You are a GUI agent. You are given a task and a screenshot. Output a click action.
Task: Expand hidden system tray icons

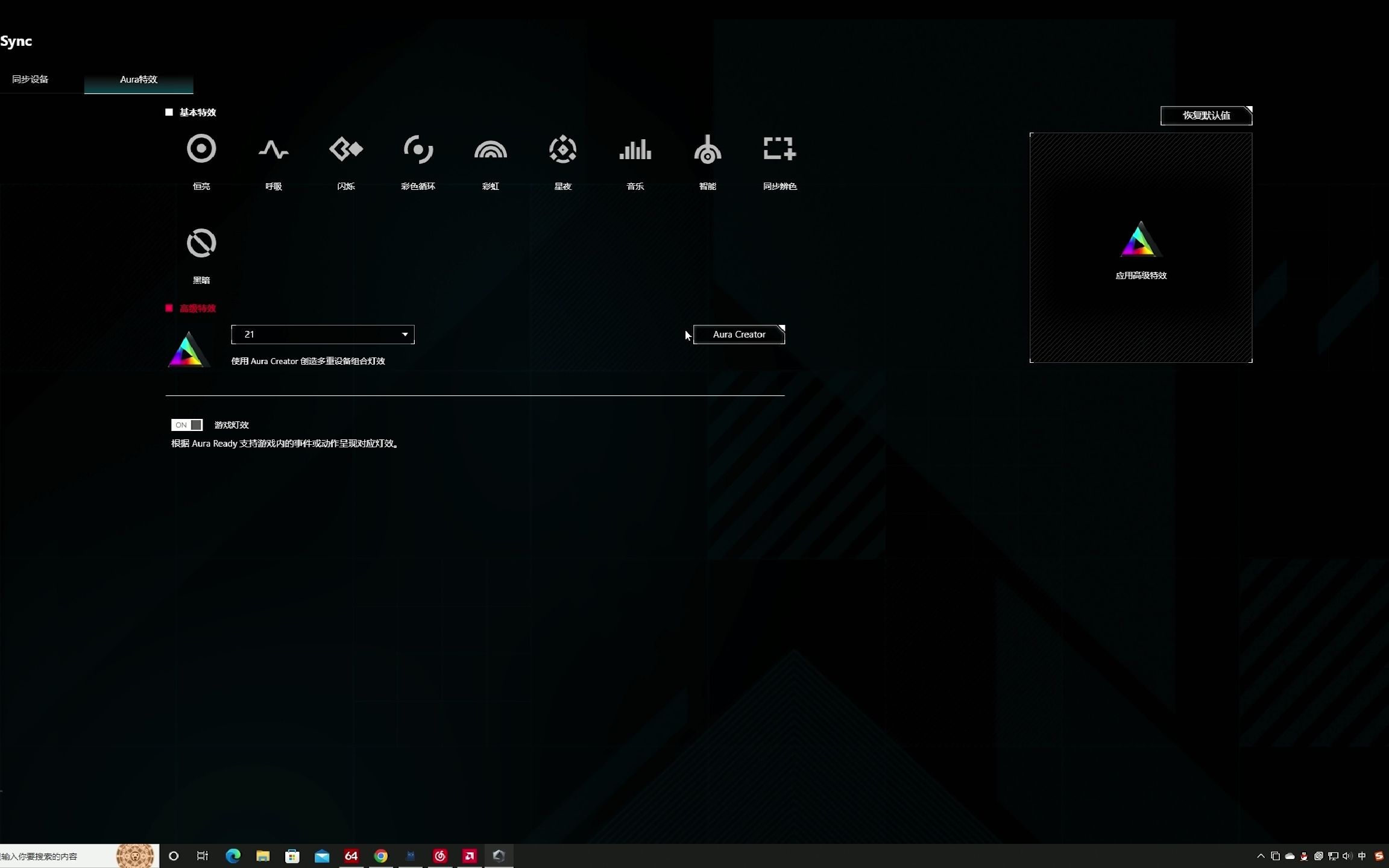[1261, 856]
